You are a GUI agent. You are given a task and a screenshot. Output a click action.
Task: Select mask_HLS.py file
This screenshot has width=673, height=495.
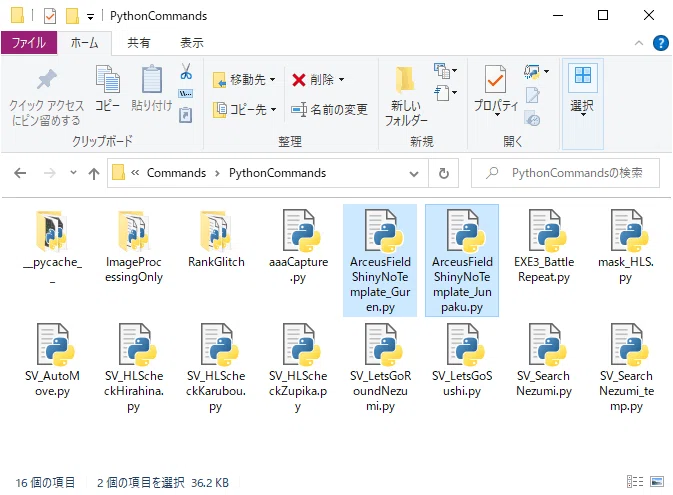coord(626,246)
